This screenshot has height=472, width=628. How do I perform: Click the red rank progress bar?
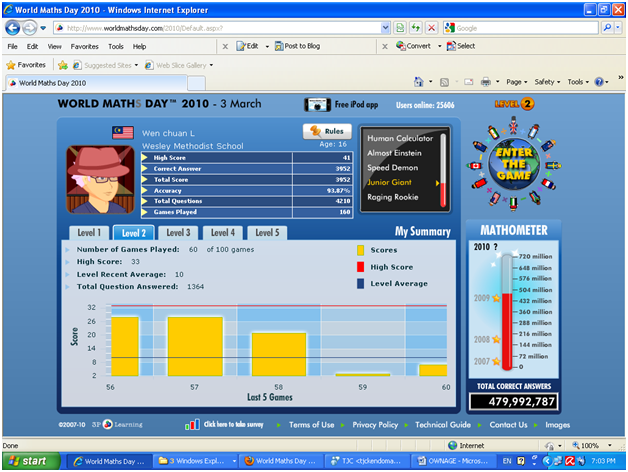(x=443, y=194)
